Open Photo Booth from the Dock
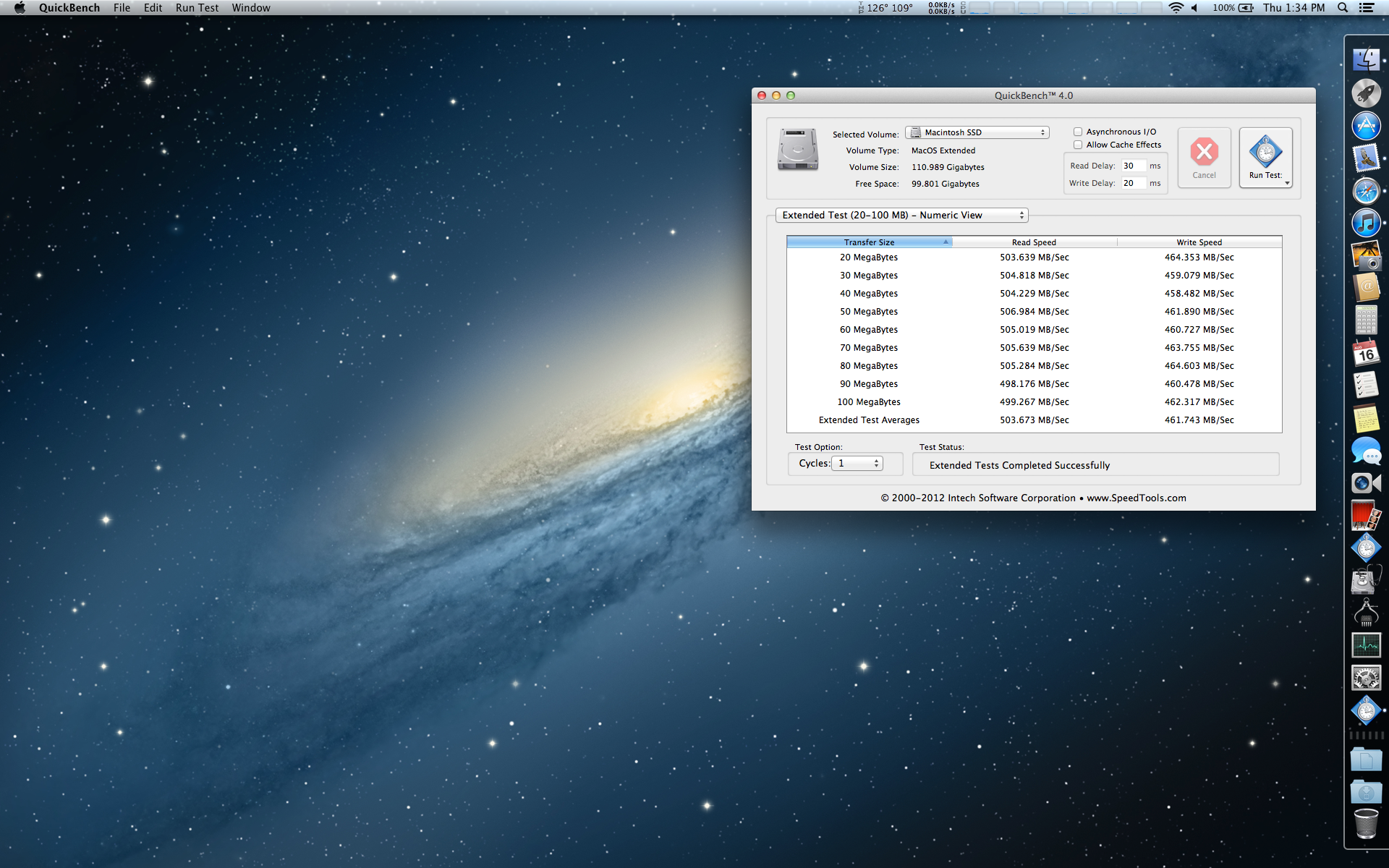 pyautogui.click(x=1366, y=516)
